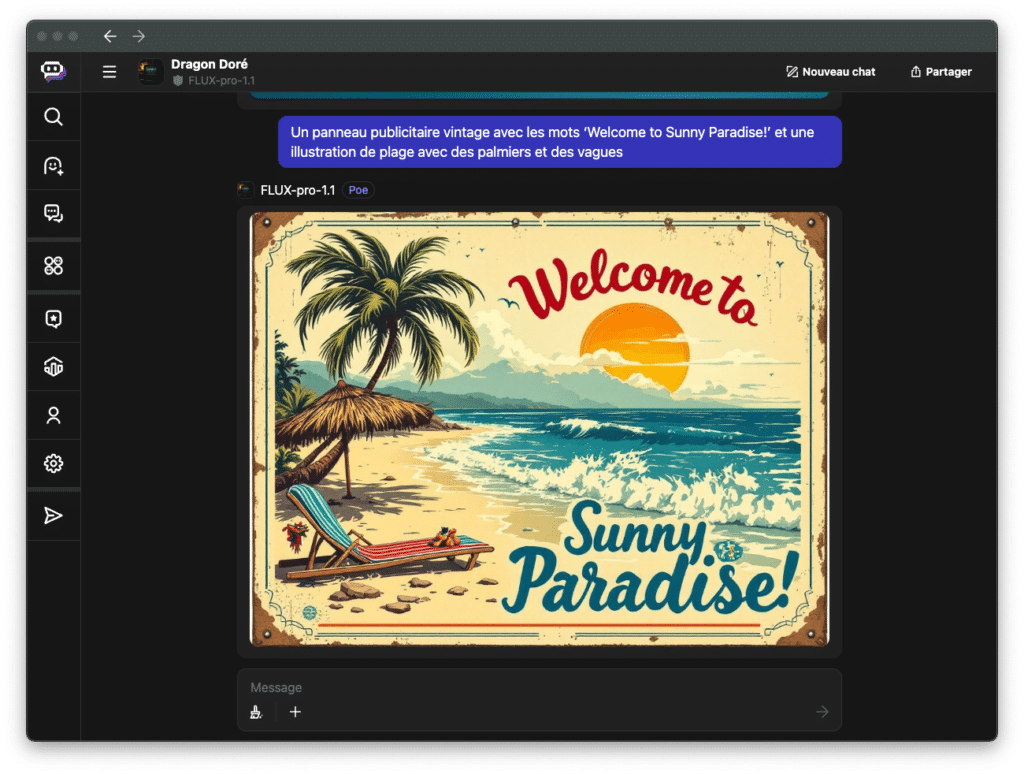Screen dimensions: 1024x774
Task: Click the FLUX-pro-1.1 small avatar above image
Action: [246, 190]
